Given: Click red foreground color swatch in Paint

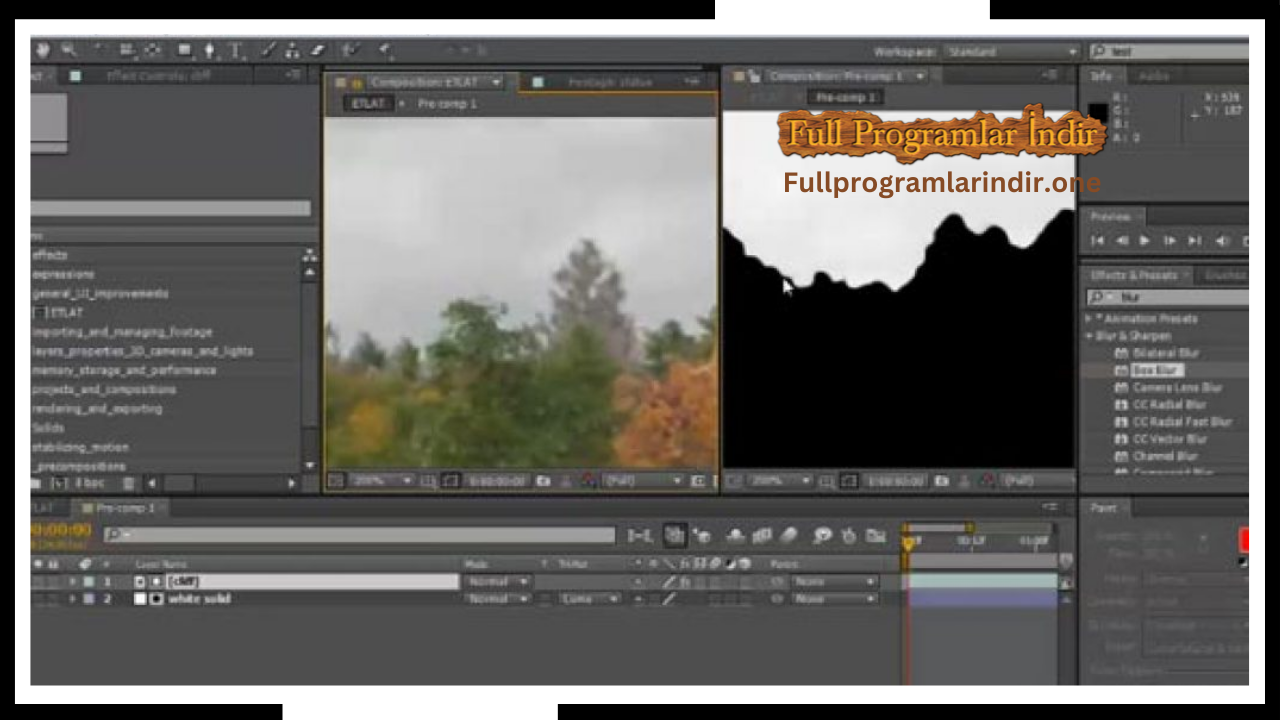Looking at the screenshot, I should point(1244,539).
